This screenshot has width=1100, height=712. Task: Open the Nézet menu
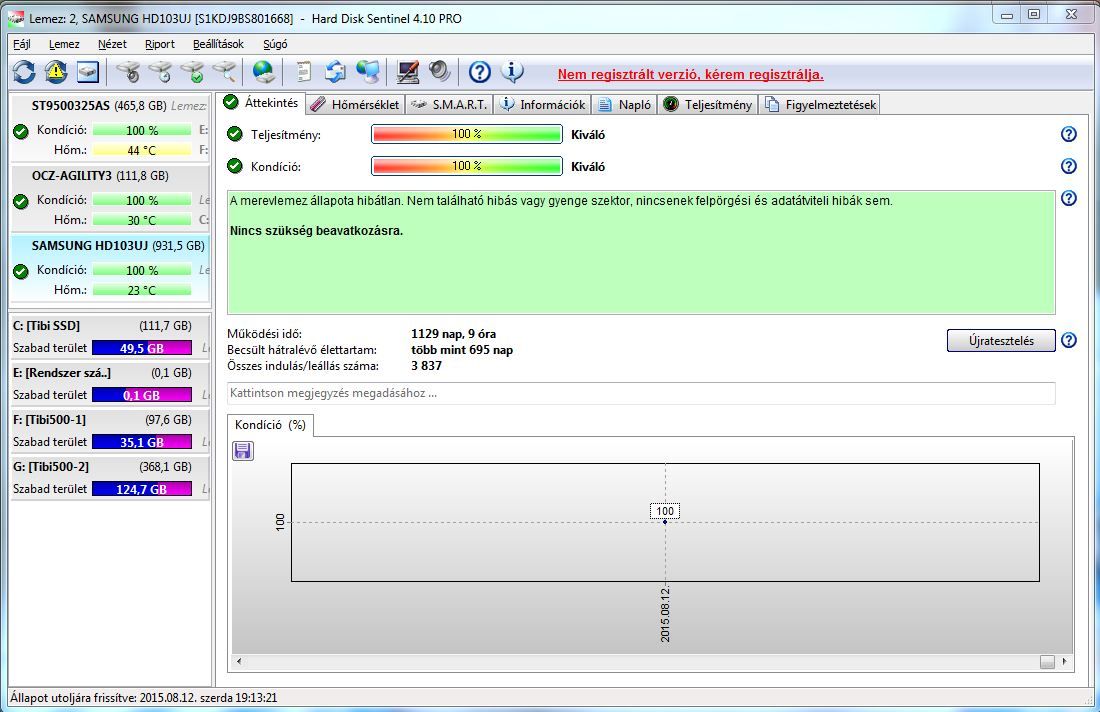coord(112,44)
